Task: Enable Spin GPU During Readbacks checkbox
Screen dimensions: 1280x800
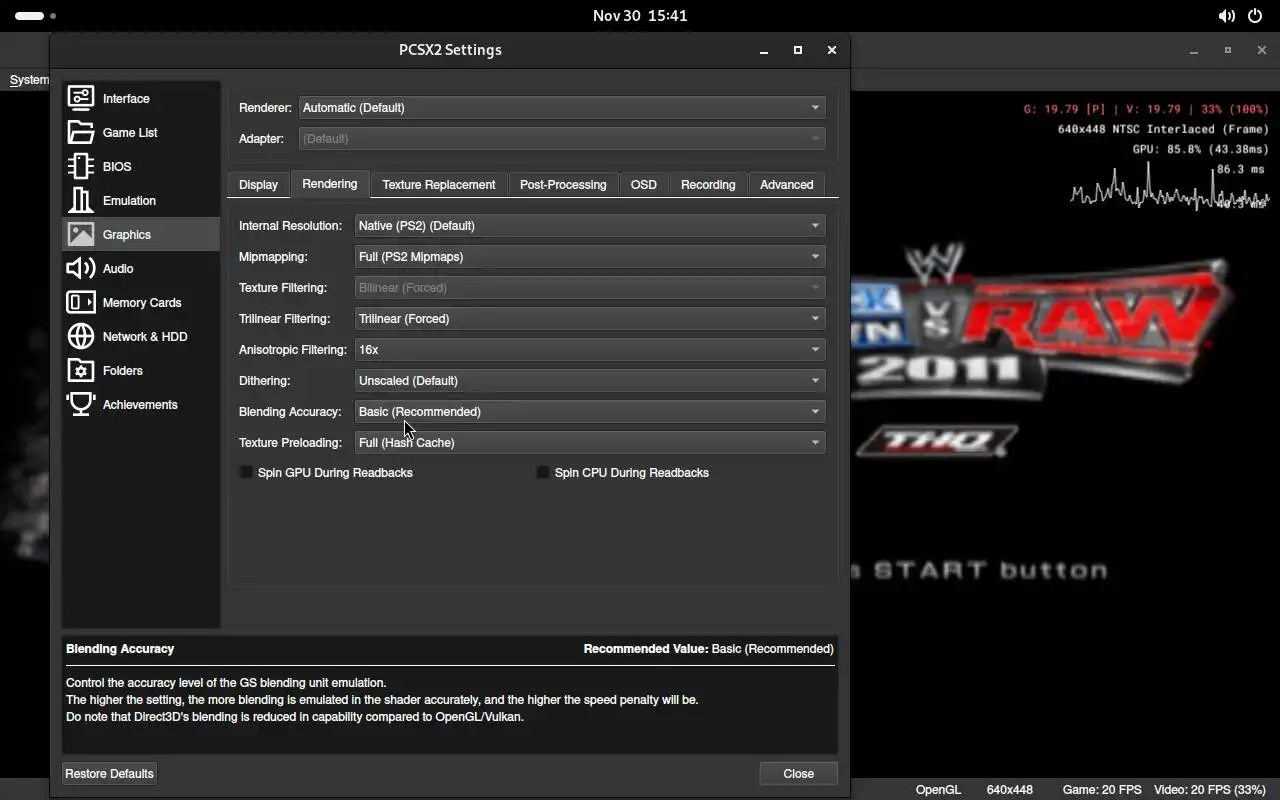Action: click(x=246, y=472)
